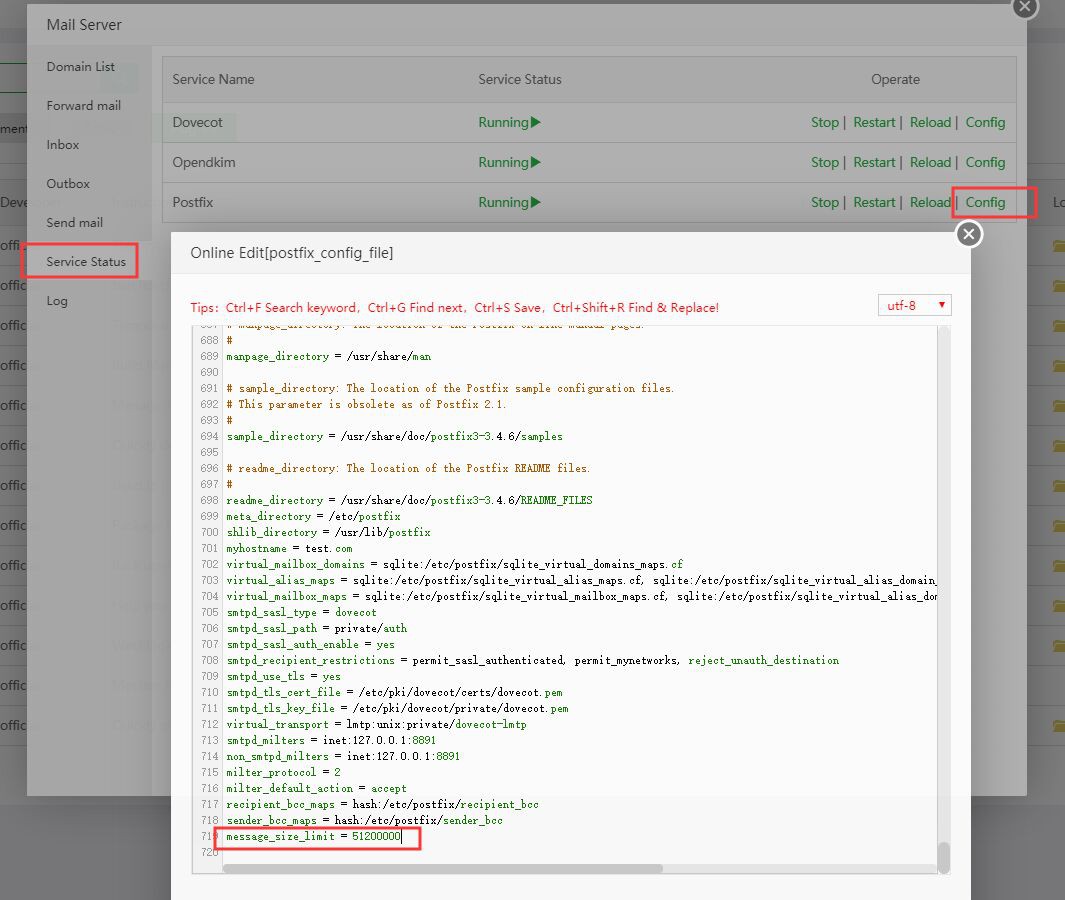Restart the Opendkim service
1065x900 pixels.
click(x=874, y=162)
